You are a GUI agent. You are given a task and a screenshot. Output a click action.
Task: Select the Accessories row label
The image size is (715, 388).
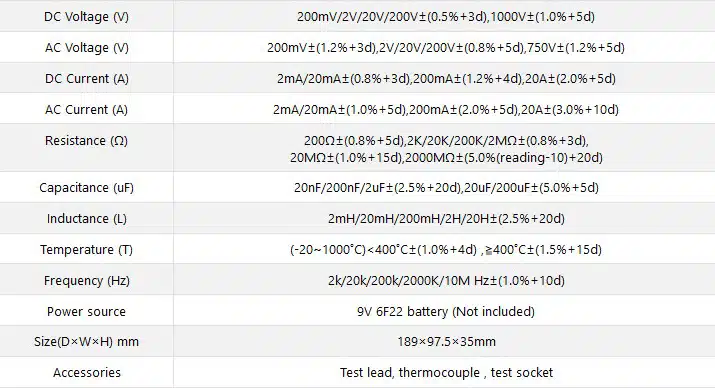tap(87, 373)
